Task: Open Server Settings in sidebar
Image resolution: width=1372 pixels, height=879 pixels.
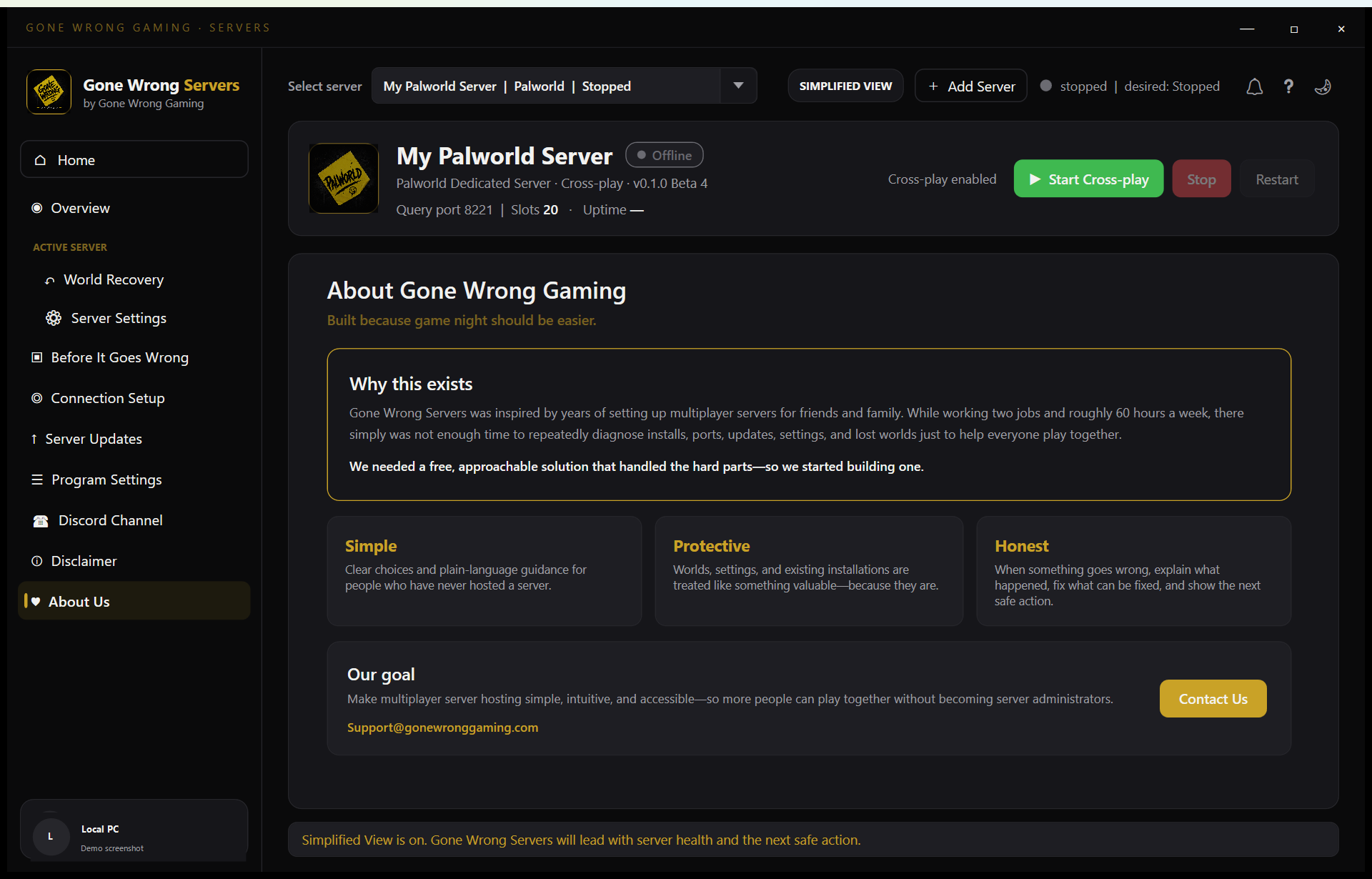Action: 134,318
